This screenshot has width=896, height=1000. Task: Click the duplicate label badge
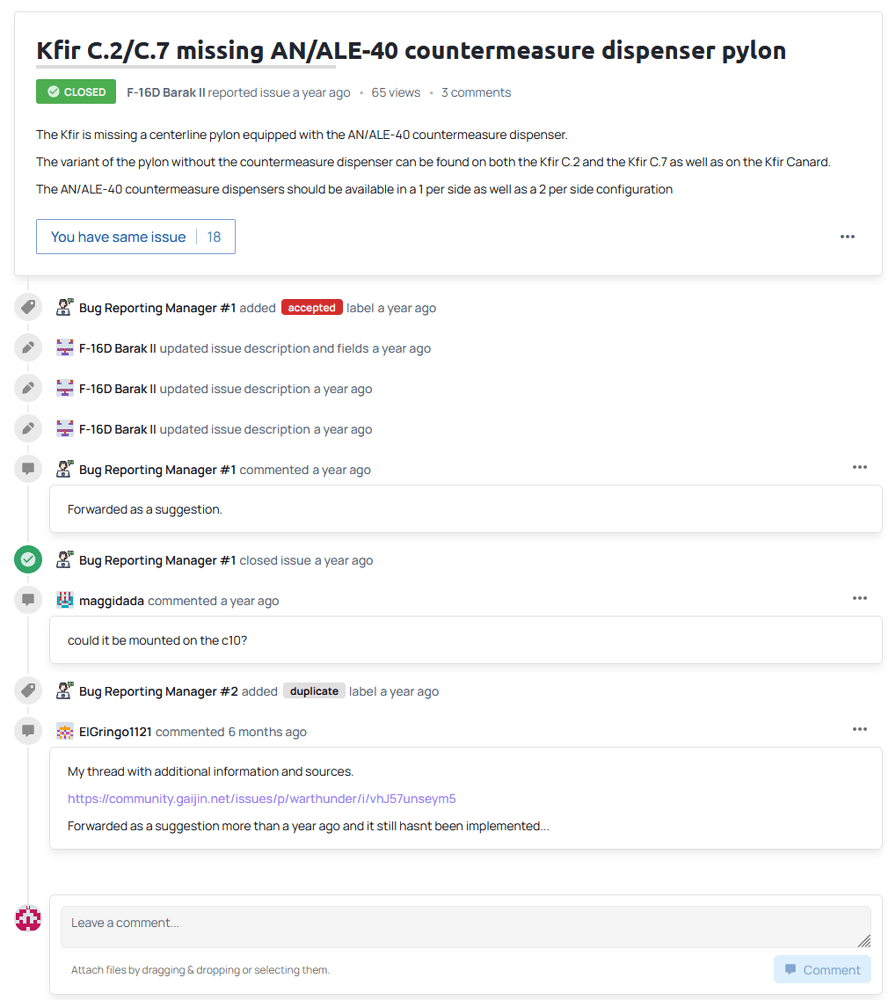coord(314,691)
